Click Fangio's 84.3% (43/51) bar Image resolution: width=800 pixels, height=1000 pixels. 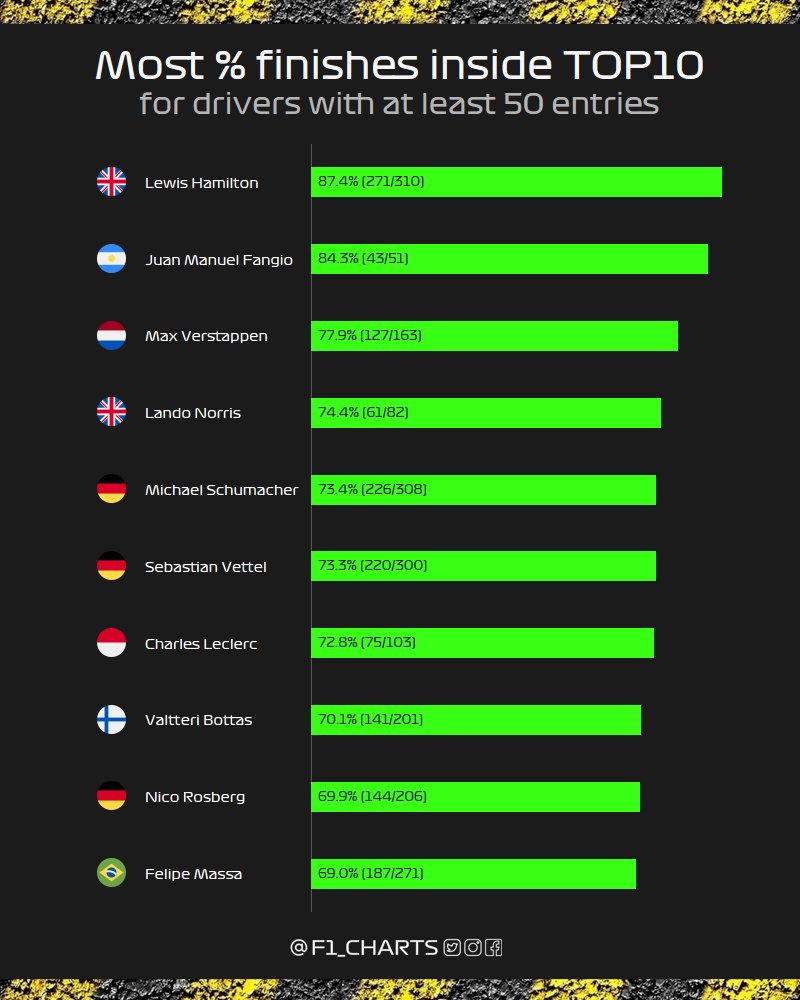click(509, 259)
